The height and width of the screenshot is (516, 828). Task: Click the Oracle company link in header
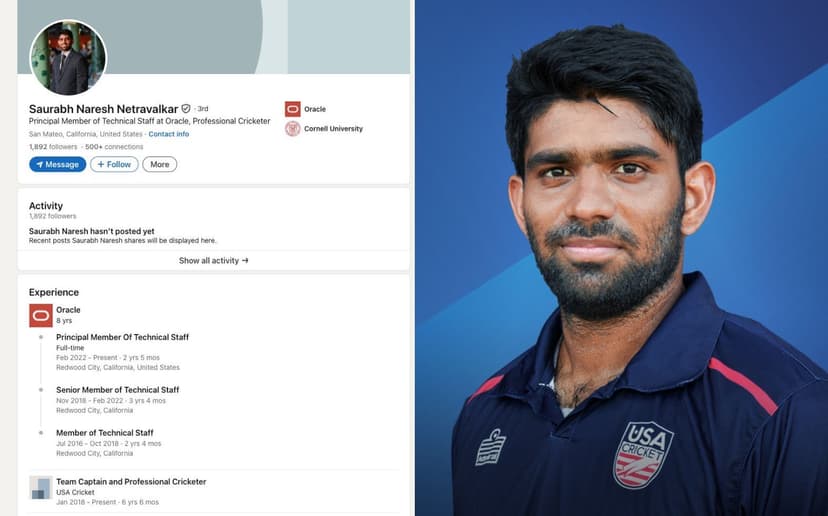(315, 109)
